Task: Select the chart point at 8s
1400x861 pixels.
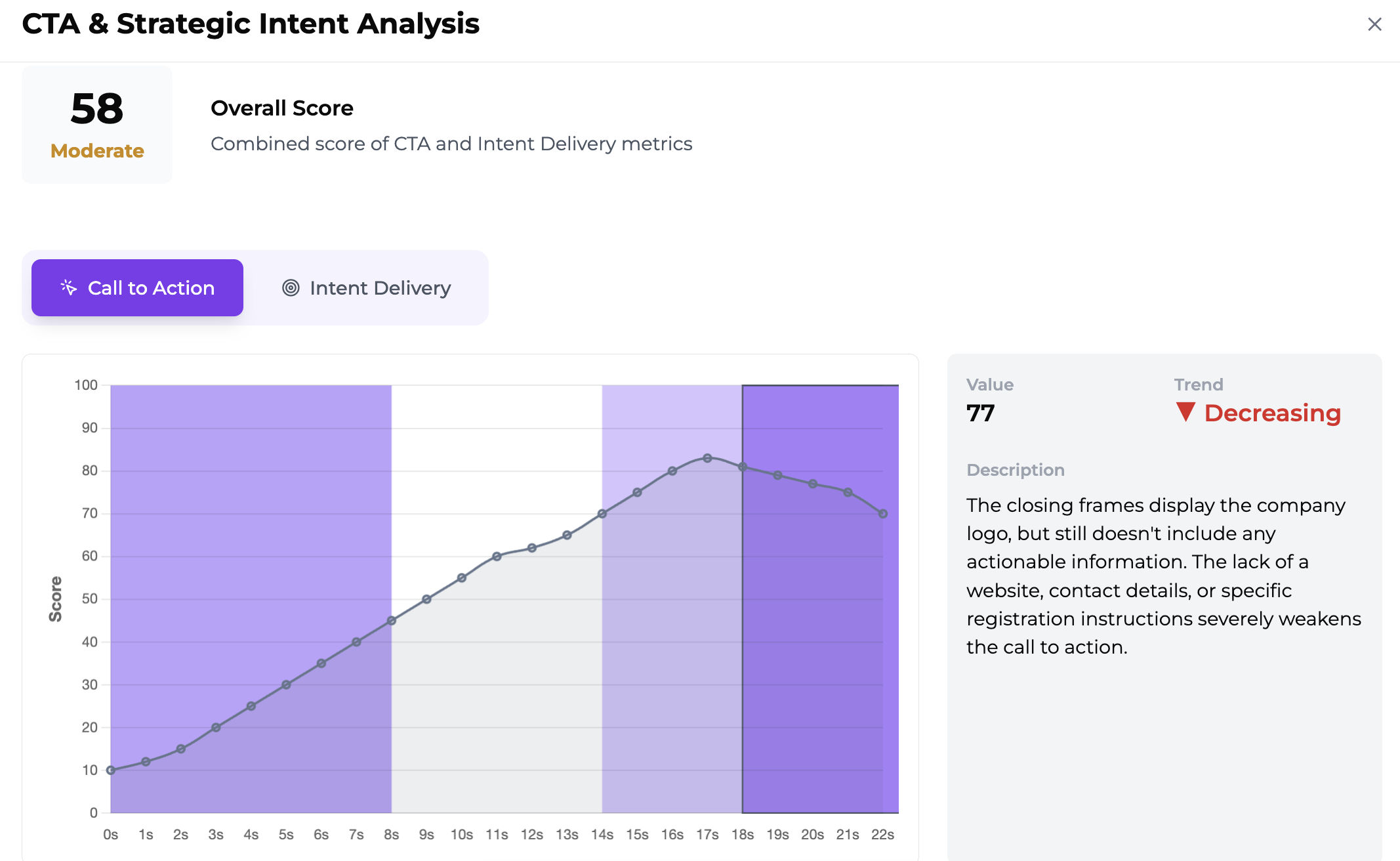Action: [x=392, y=620]
